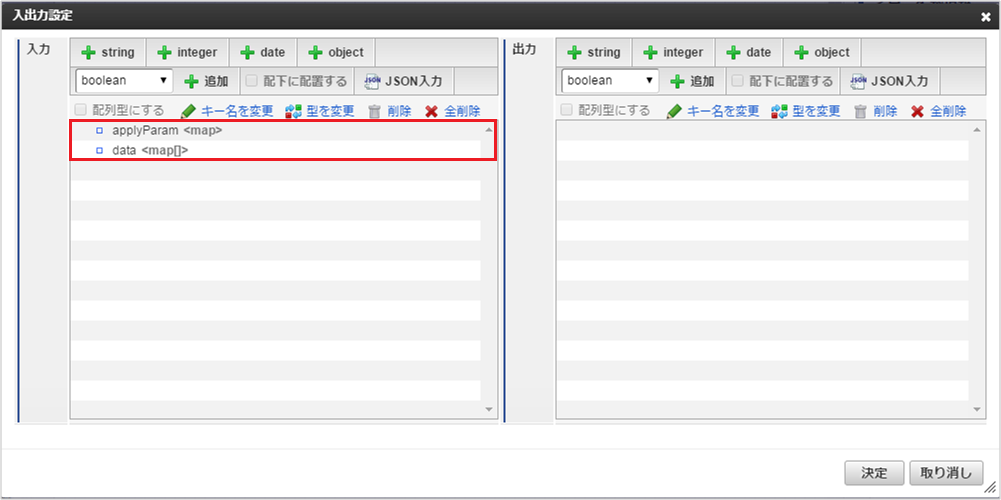The height and width of the screenshot is (500, 1001).
Task: Close the 入出力設定 dialog
Action: [986, 17]
